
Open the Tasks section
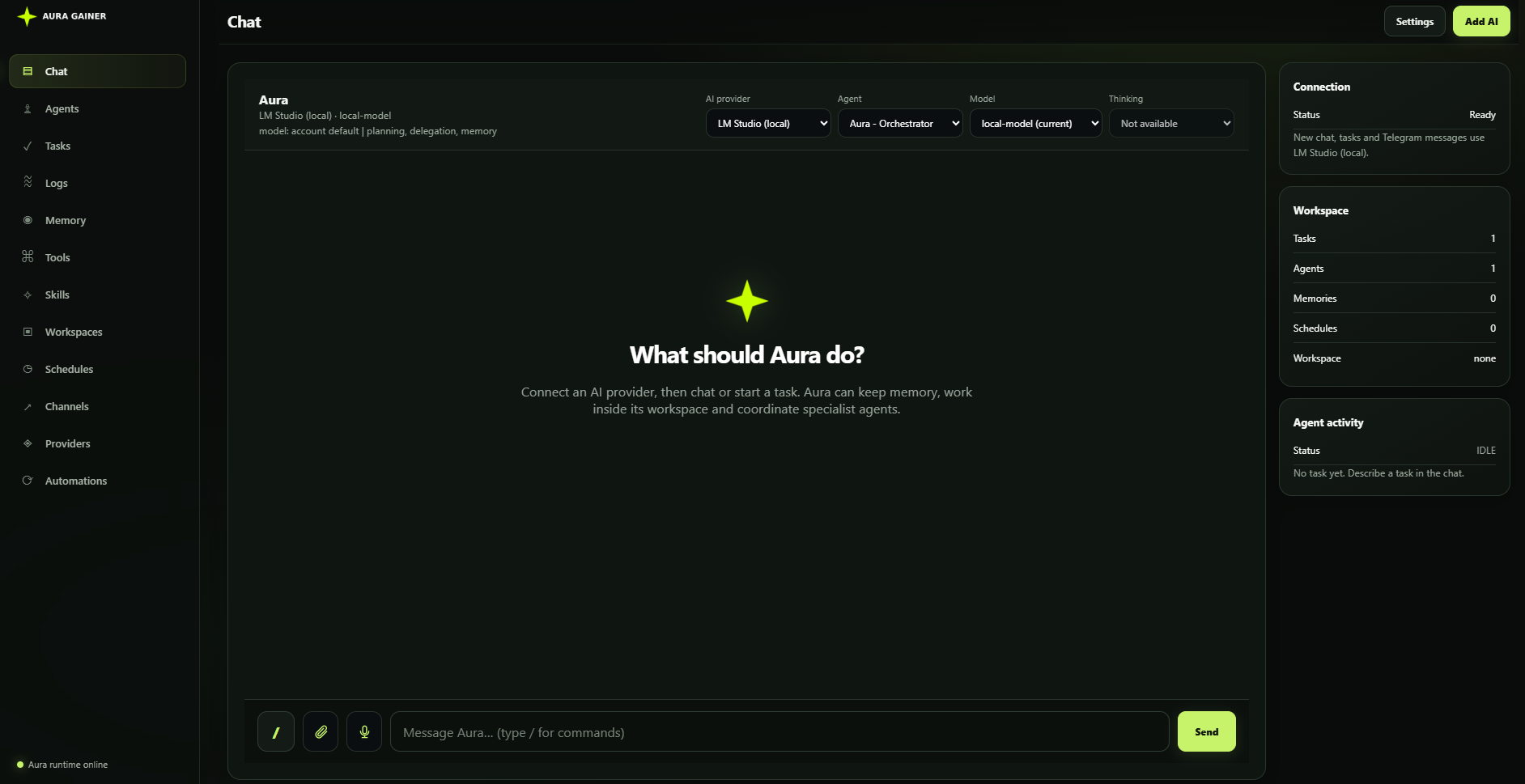point(97,146)
